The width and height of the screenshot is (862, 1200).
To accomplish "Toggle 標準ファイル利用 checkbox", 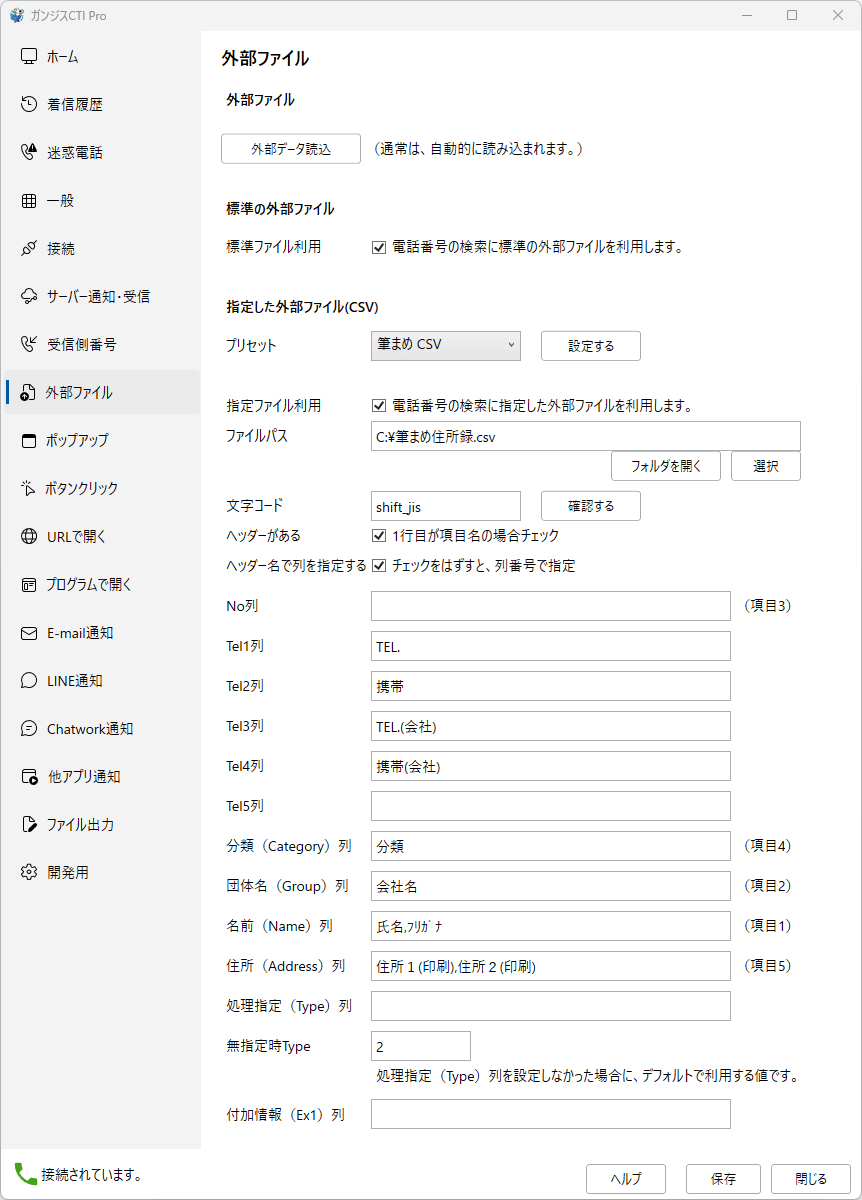I will coord(379,247).
